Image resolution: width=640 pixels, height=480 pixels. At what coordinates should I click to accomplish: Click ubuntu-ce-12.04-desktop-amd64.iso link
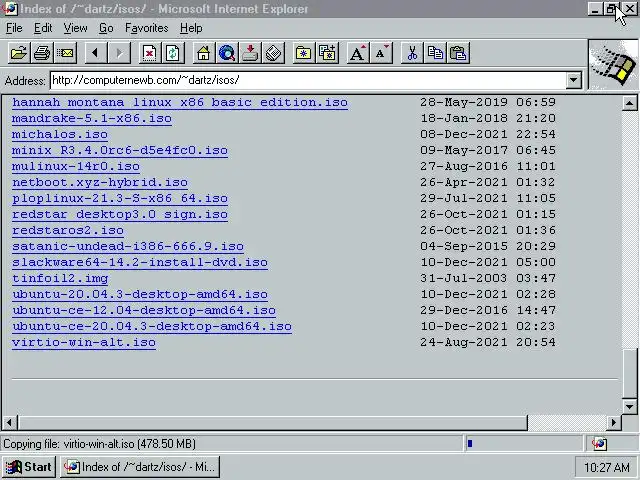[144, 310]
